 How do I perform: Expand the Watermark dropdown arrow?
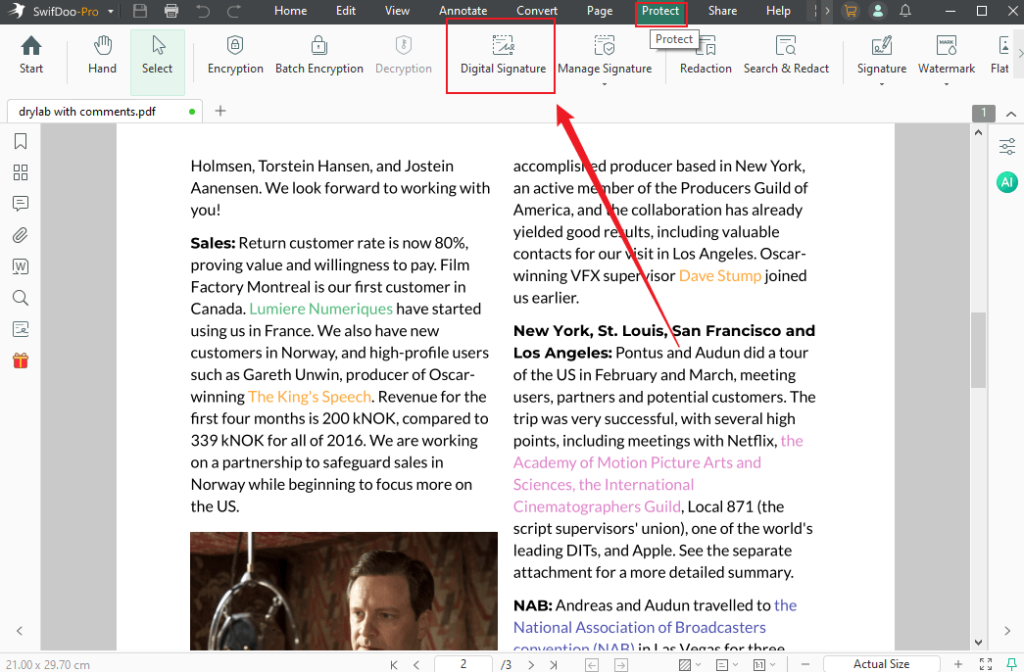[x=946, y=84]
